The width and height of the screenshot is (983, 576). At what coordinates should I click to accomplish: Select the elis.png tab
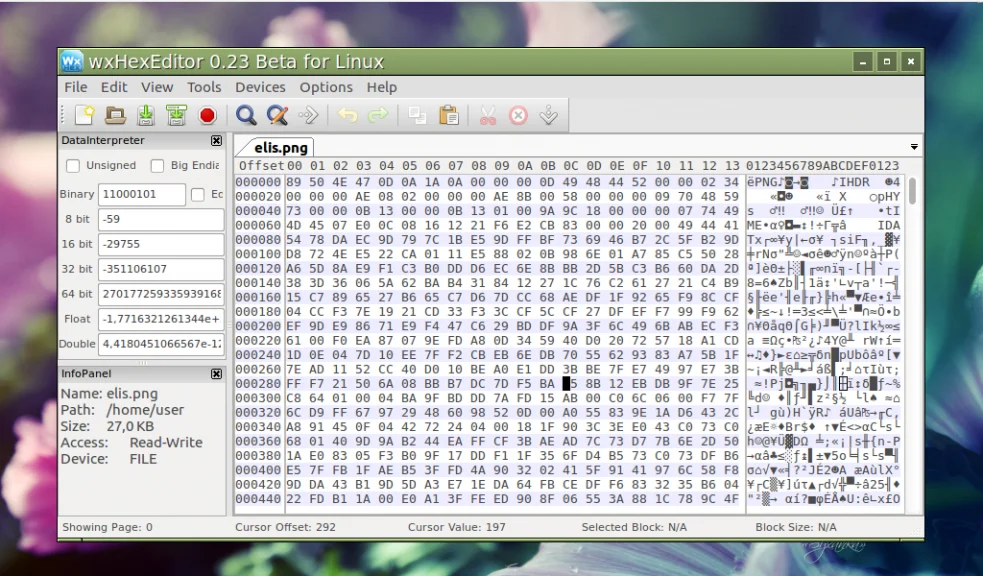281,148
